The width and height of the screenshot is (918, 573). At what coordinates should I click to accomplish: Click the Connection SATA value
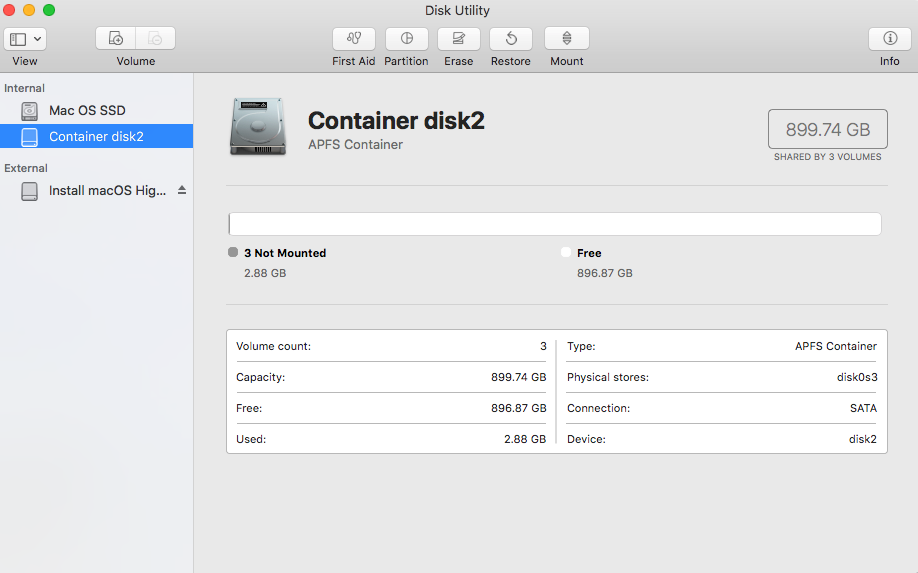tap(864, 409)
